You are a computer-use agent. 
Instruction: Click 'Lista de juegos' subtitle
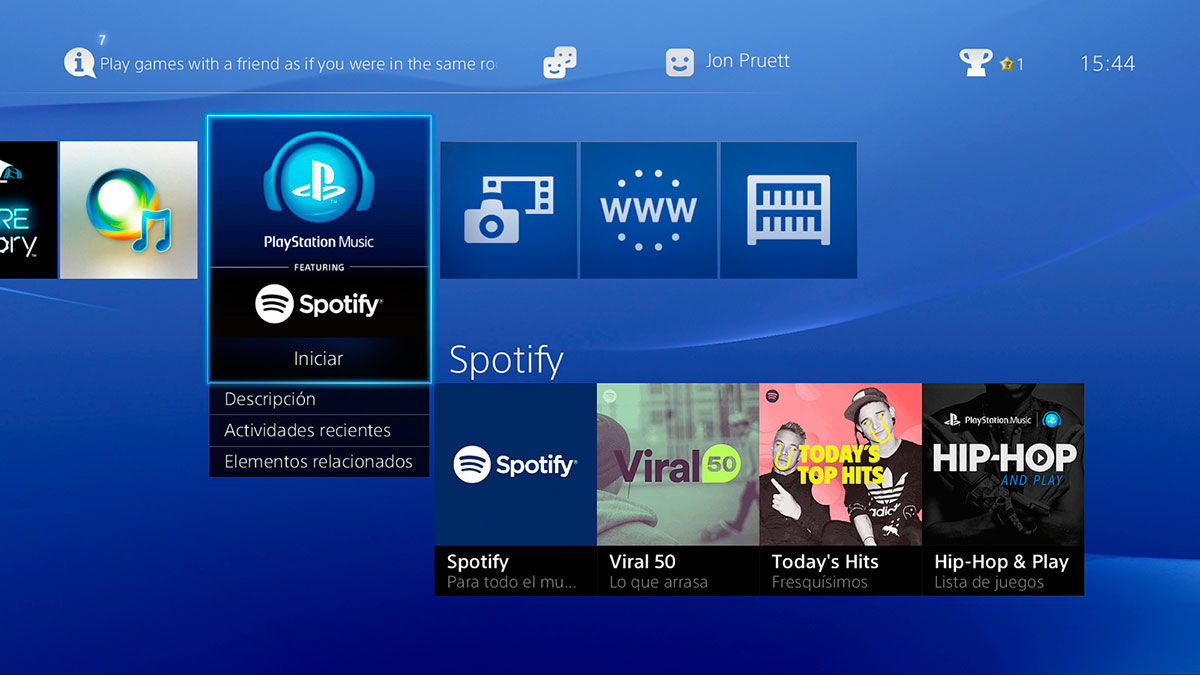point(989,582)
